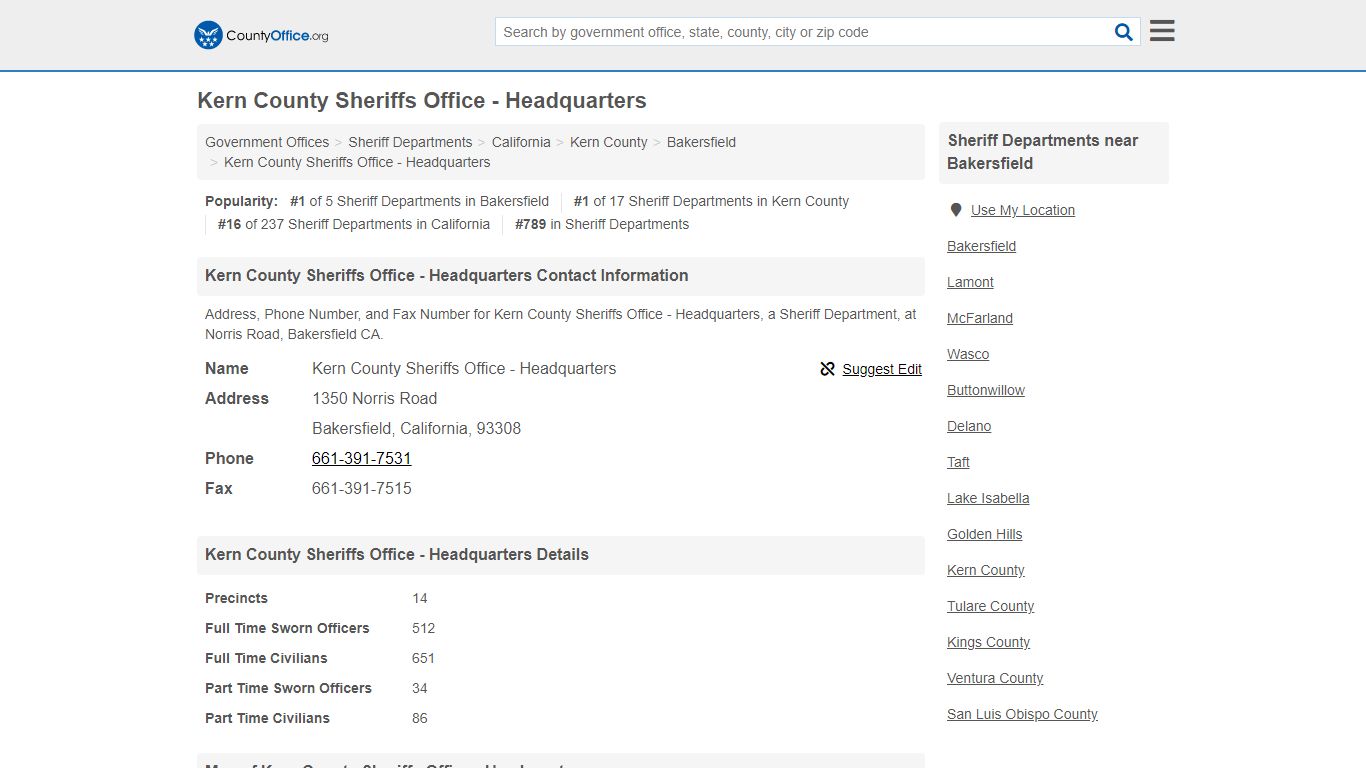Click the CountyOffice.org logo
The width and height of the screenshot is (1366, 768).
tap(261, 35)
